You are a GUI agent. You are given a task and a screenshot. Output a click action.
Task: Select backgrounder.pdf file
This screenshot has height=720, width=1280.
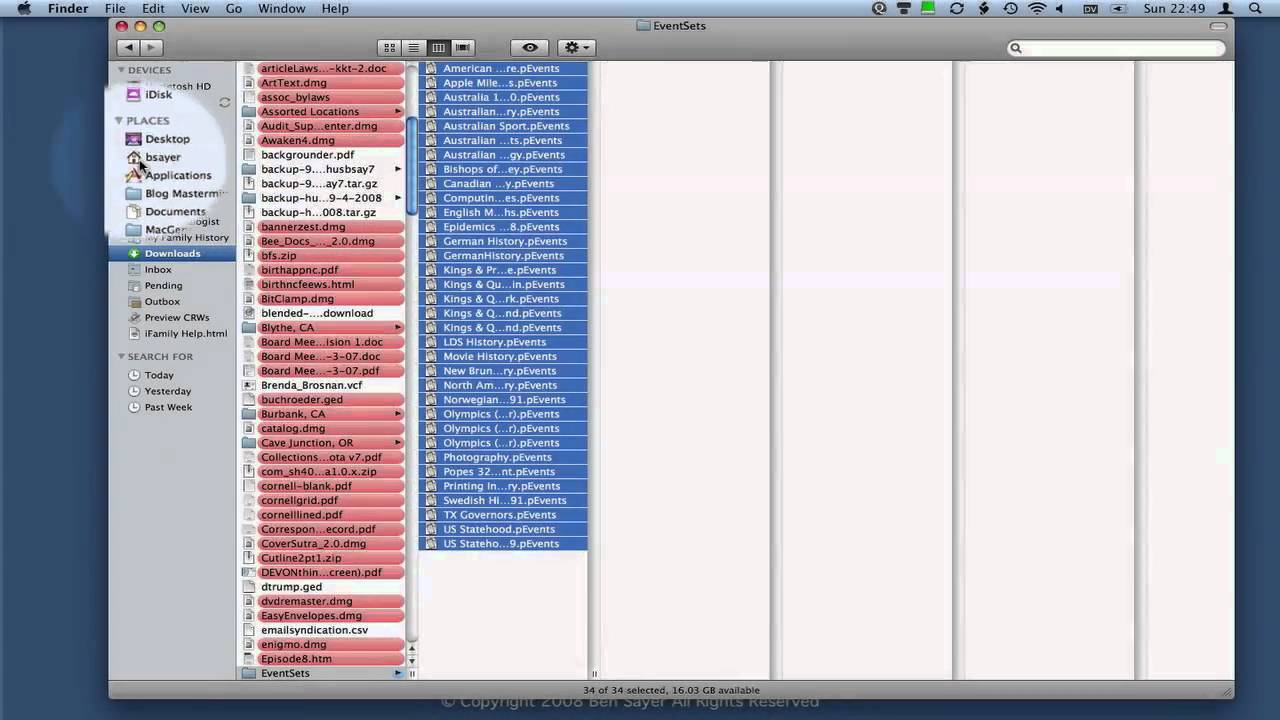point(322,155)
